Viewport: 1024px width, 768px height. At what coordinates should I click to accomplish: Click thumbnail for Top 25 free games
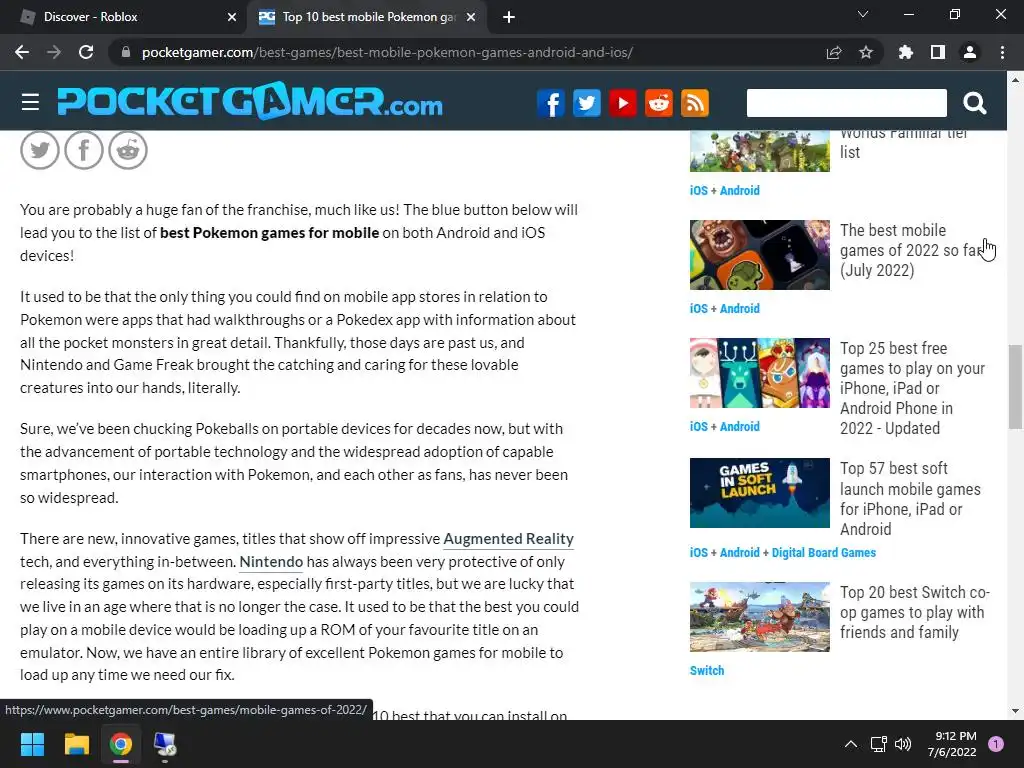pyautogui.click(x=760, y=373)
